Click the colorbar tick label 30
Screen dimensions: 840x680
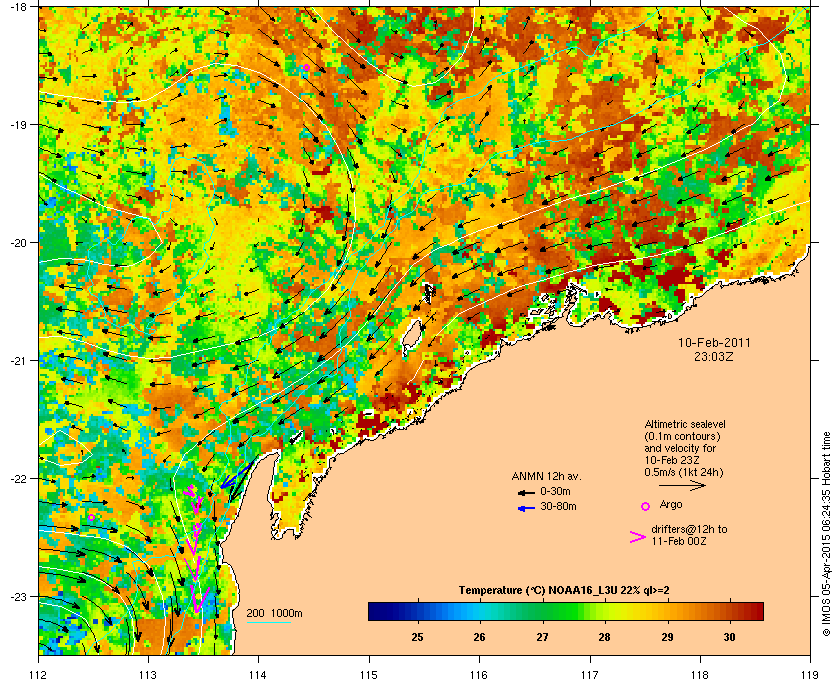point(729,637)
